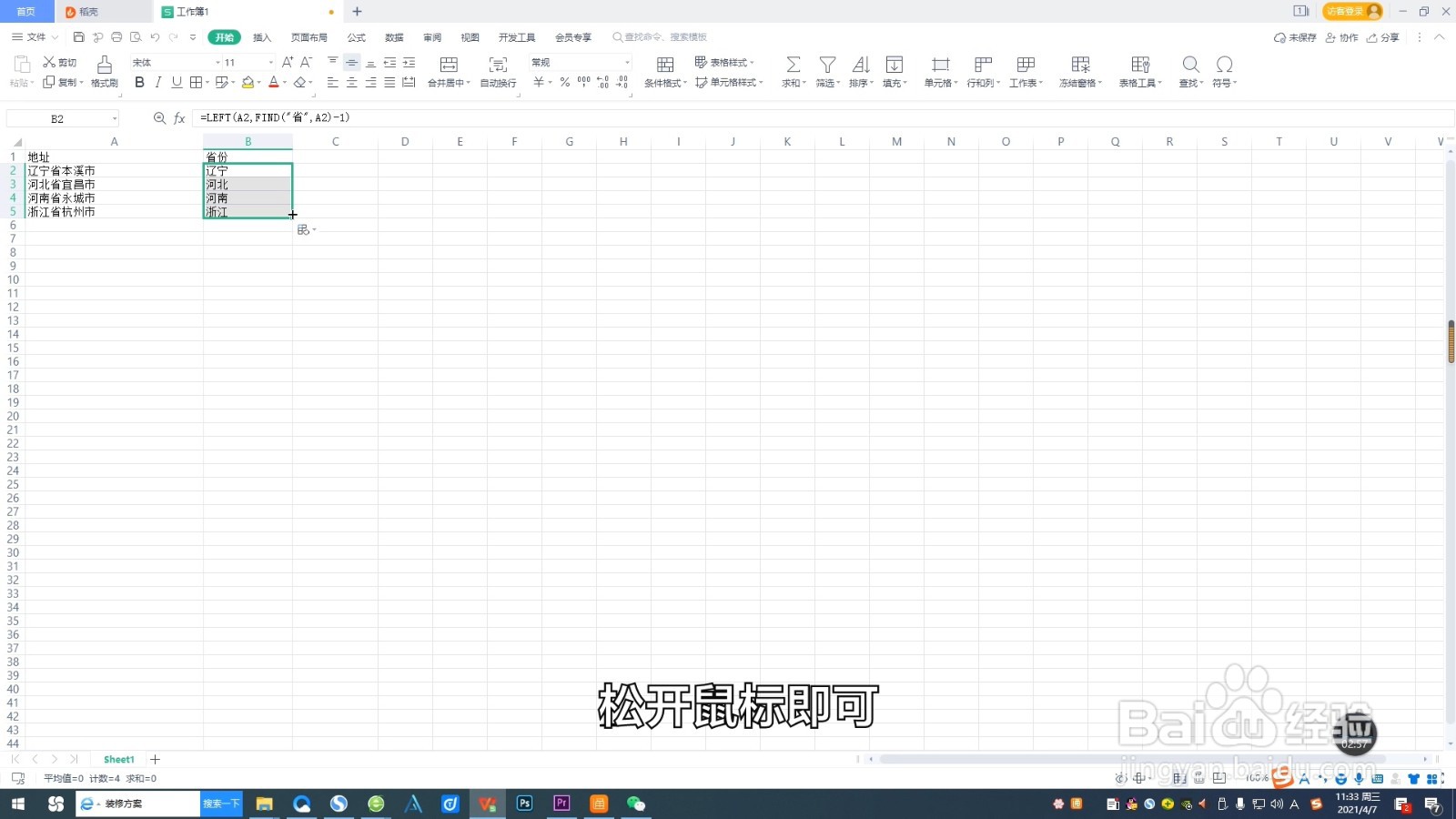
Task: Open the 文件 file menu dropdown
Action: click(x=35, y=37)
